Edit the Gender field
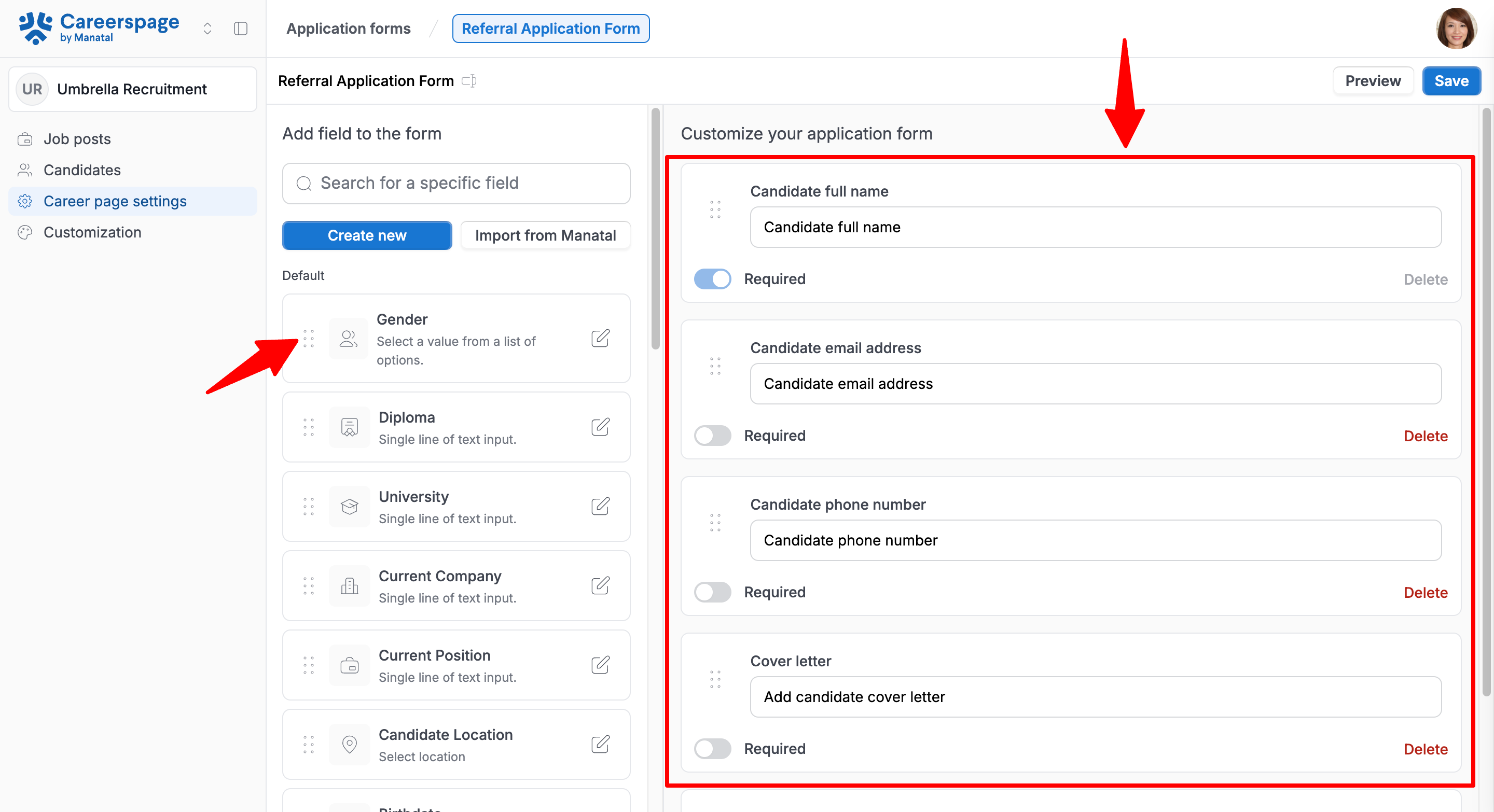Screen dimensions: 1494x812 click(x=600, y=339)
